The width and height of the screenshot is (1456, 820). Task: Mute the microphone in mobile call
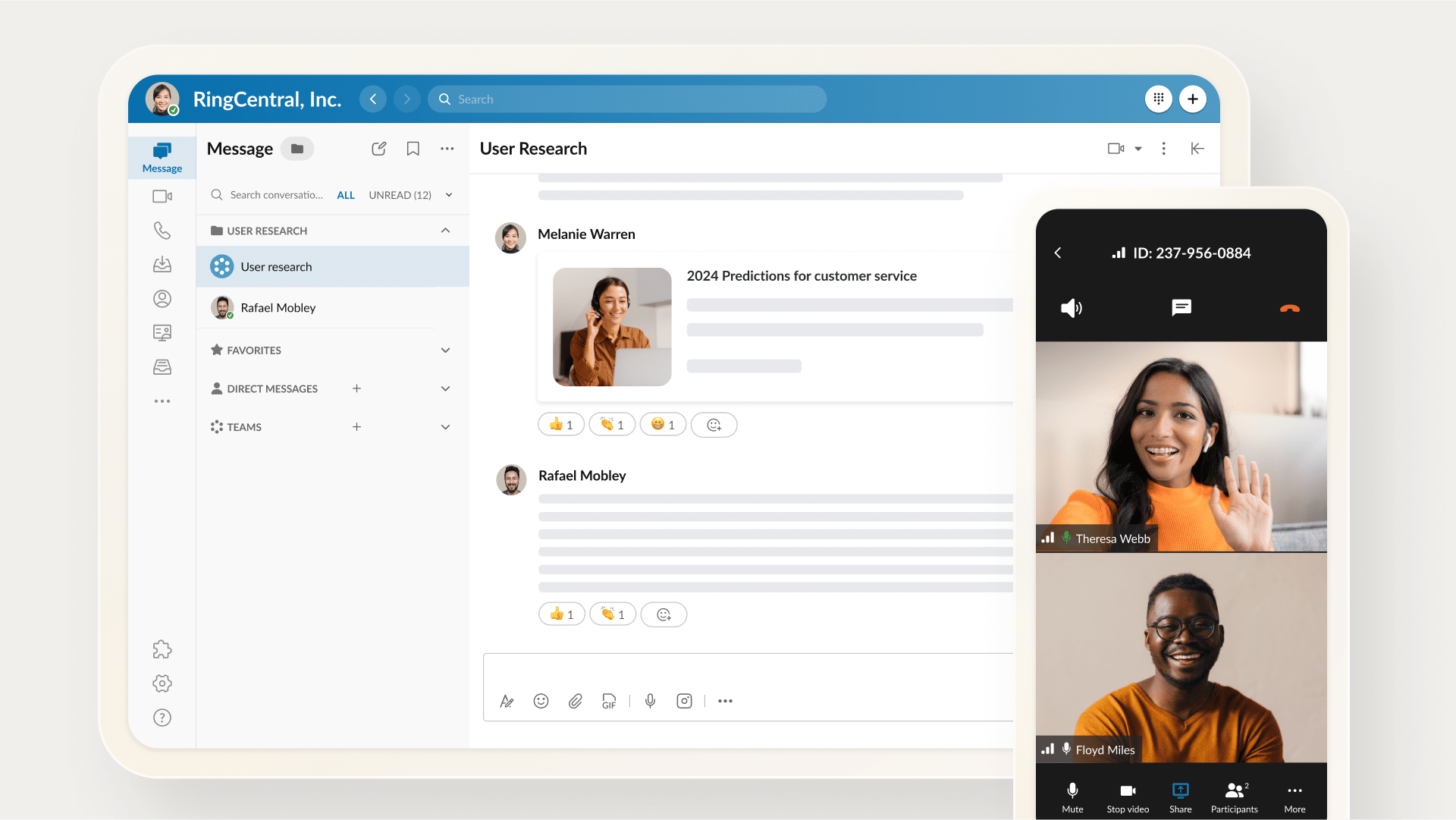pos(1072,796)
